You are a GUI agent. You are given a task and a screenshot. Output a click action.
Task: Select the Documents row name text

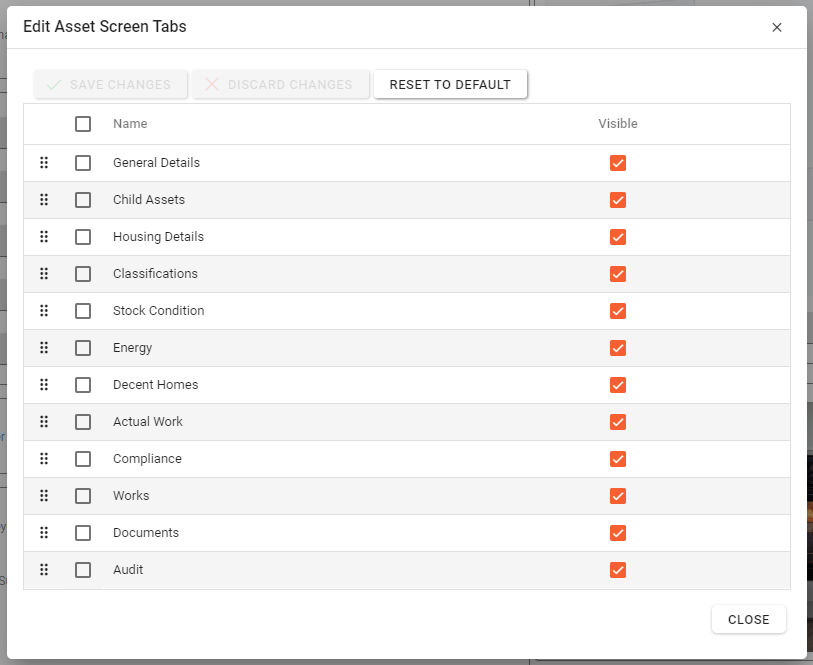tap(146, 533)
